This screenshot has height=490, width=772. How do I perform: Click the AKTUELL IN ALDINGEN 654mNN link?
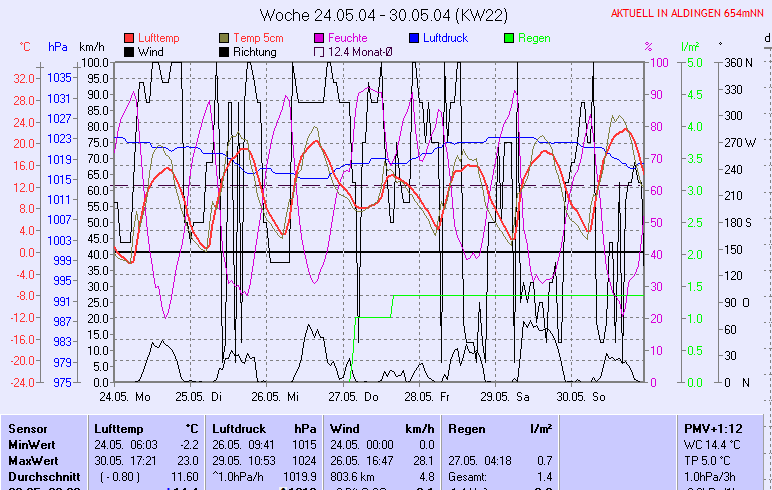(688, 13)
